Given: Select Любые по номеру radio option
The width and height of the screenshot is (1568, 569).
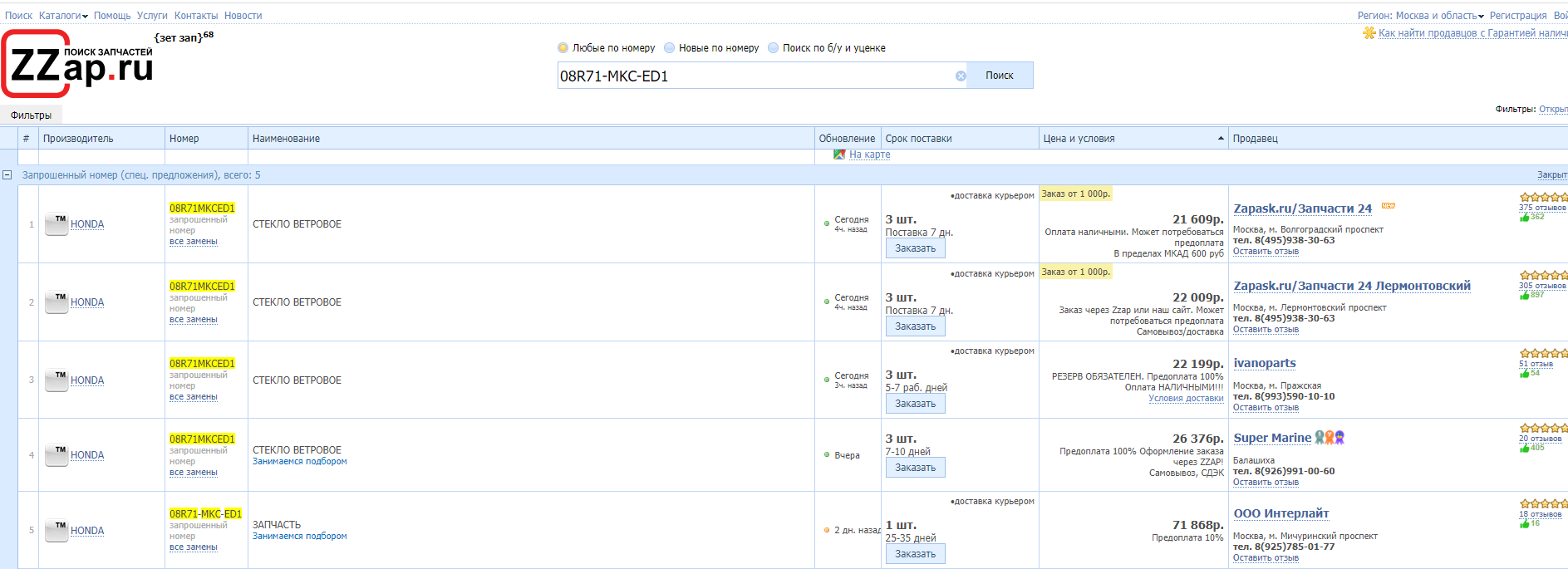Looking at the screenshot, I should pyautogui.click(x=563, y=48).
